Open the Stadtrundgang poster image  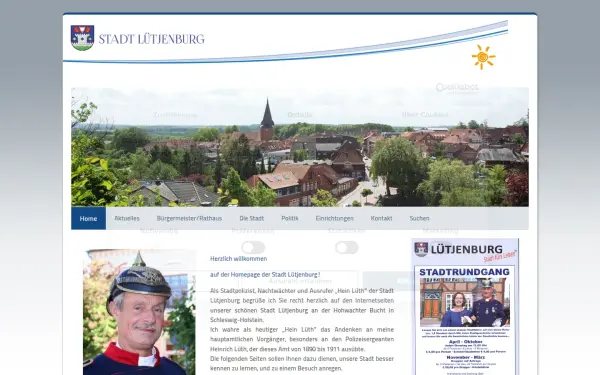(465, 307)
